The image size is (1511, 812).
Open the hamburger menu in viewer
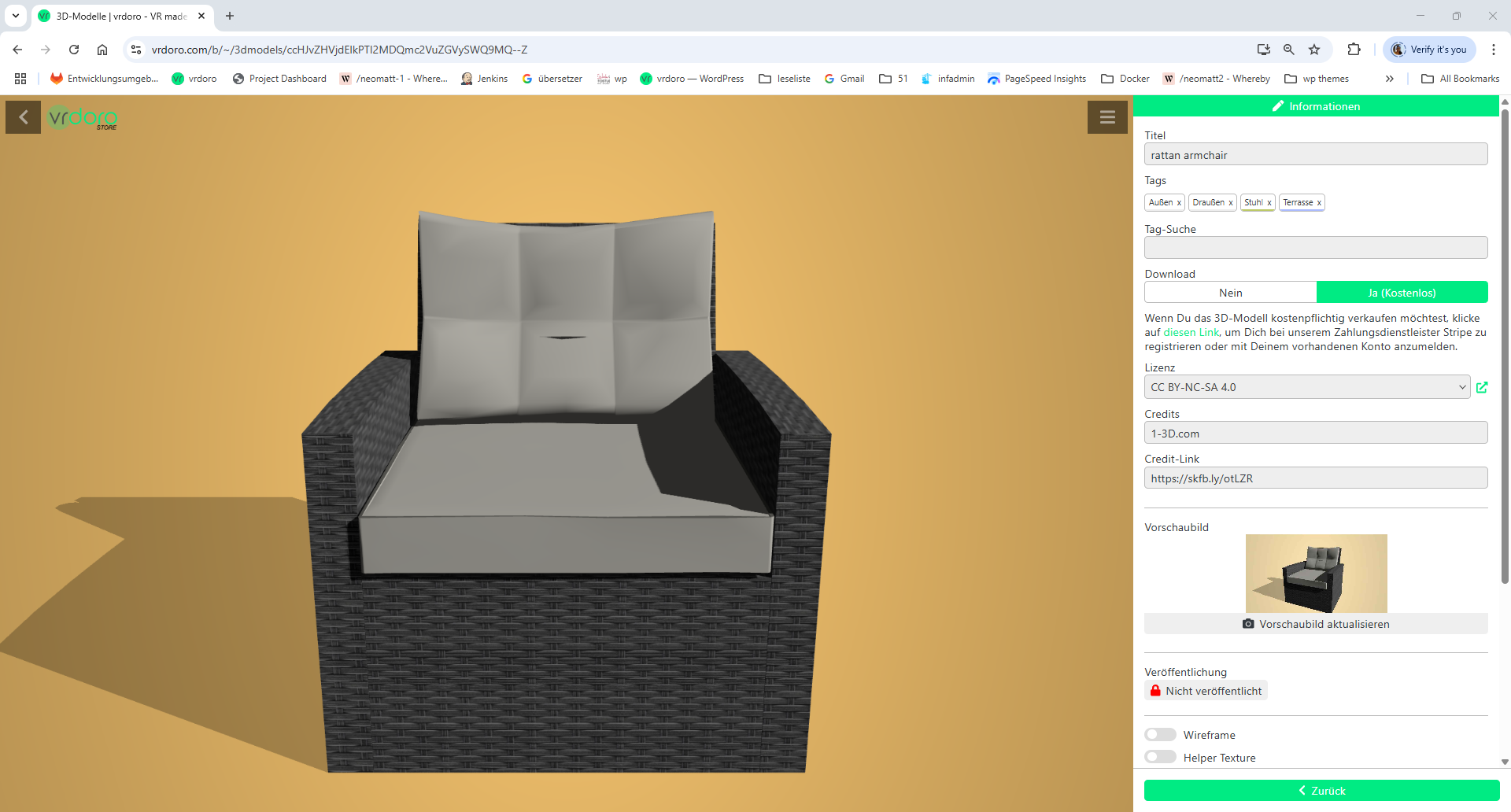(x=1107, y=117)
